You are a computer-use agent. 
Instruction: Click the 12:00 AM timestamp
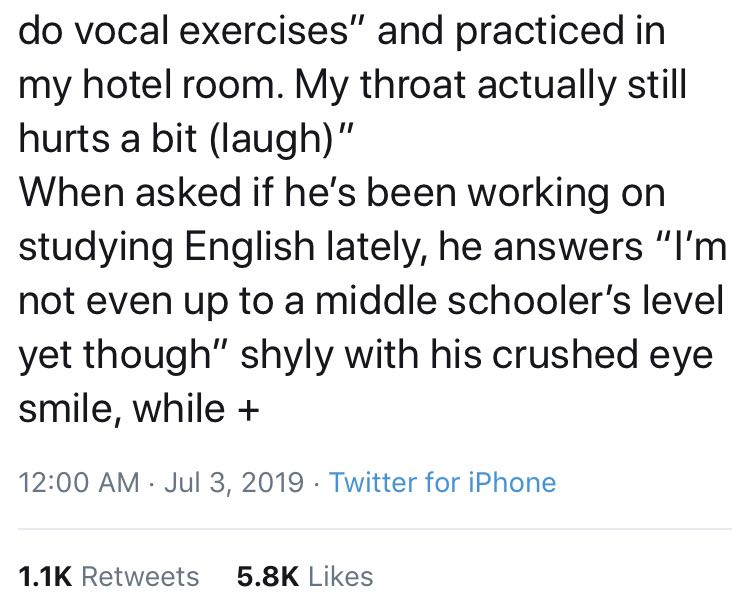point(79,483)
